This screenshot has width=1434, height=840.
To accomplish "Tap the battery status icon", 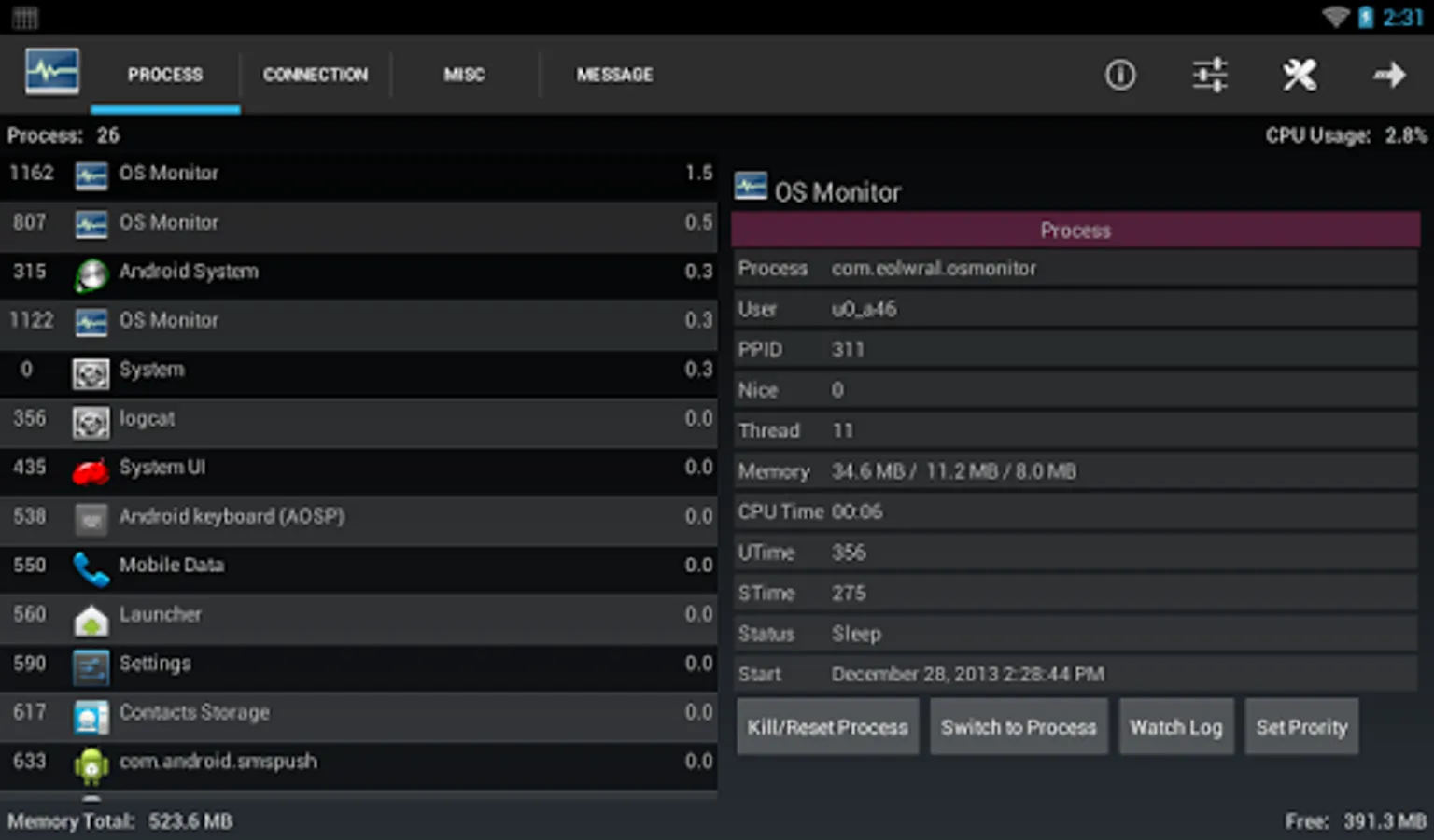I will 1366,17.
